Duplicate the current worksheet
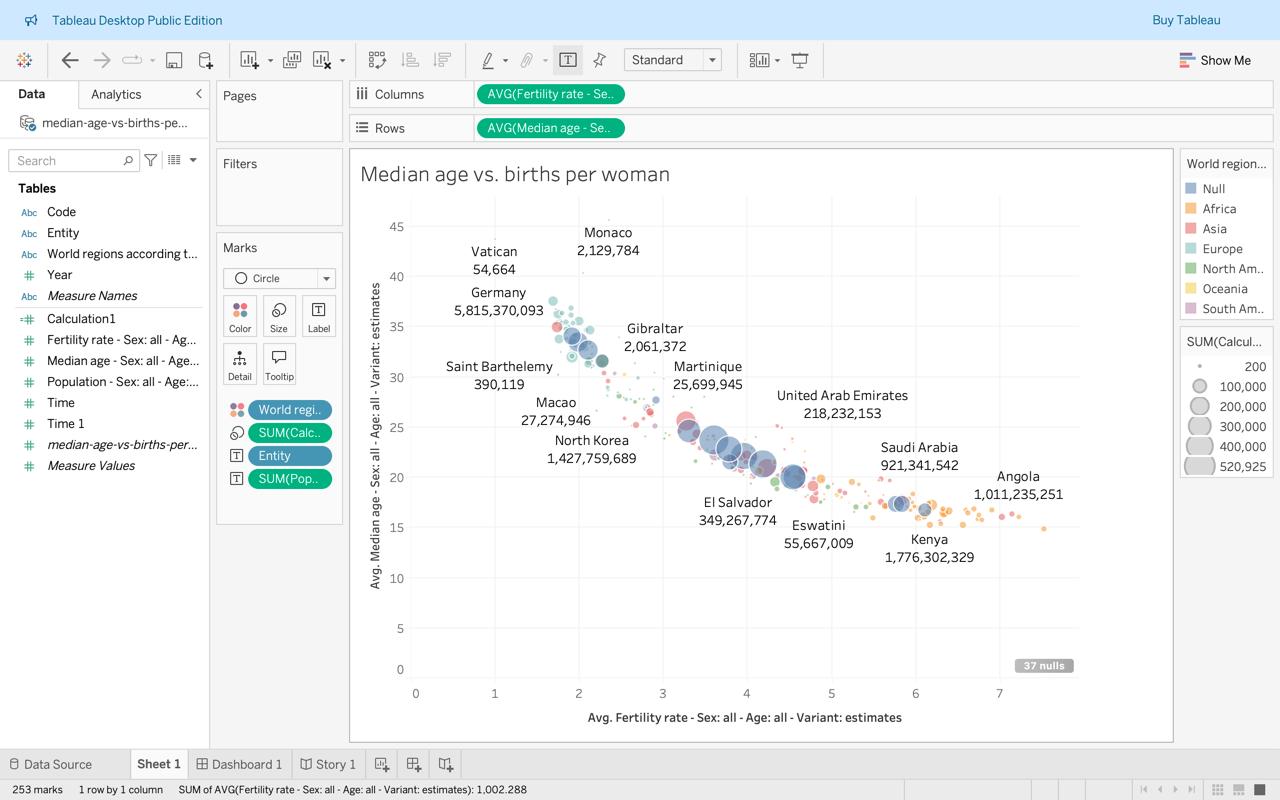Screen dimensions: 1280x800 pyautogui.click(x=292, y=60)
